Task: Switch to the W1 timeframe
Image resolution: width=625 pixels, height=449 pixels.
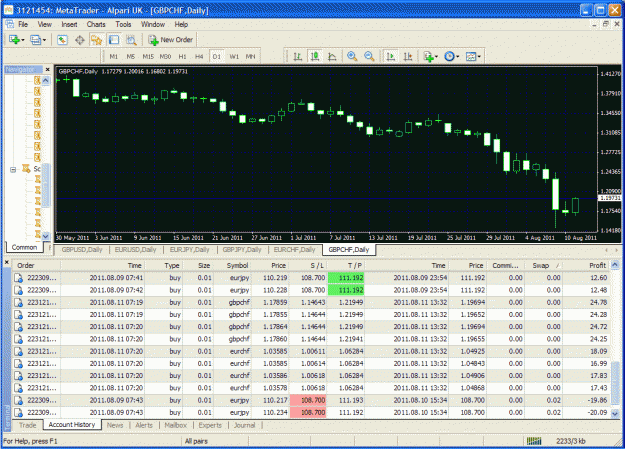Action: pyautogui.click(x=234, y=57)
